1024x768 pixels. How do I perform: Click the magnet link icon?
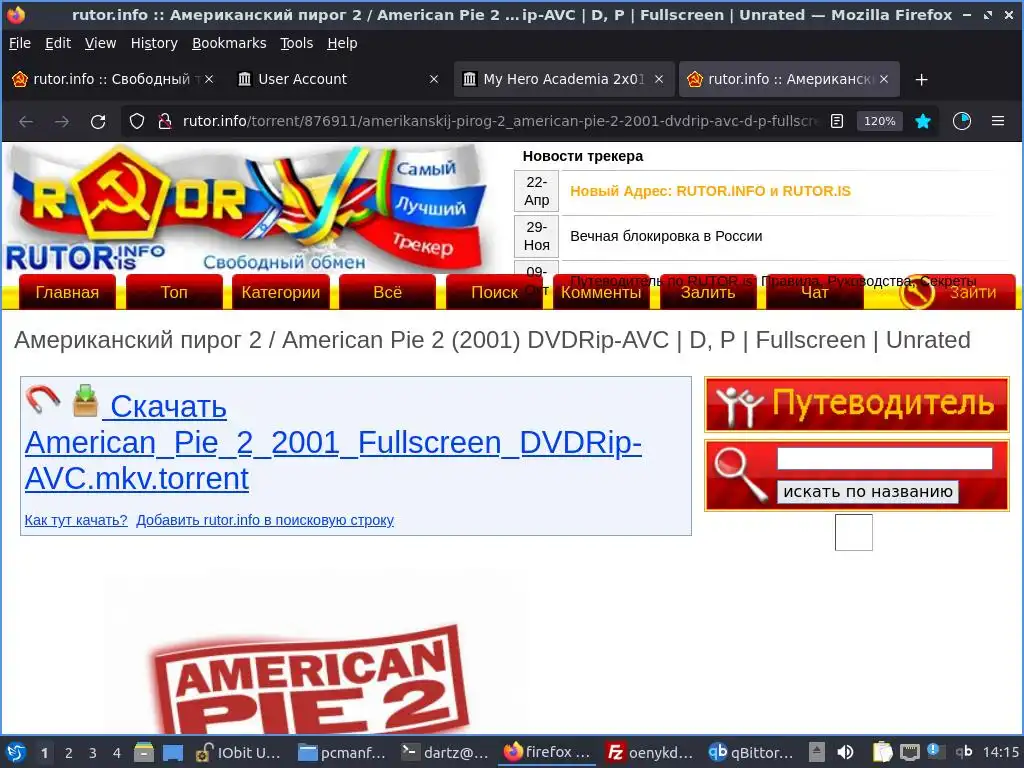42,399
